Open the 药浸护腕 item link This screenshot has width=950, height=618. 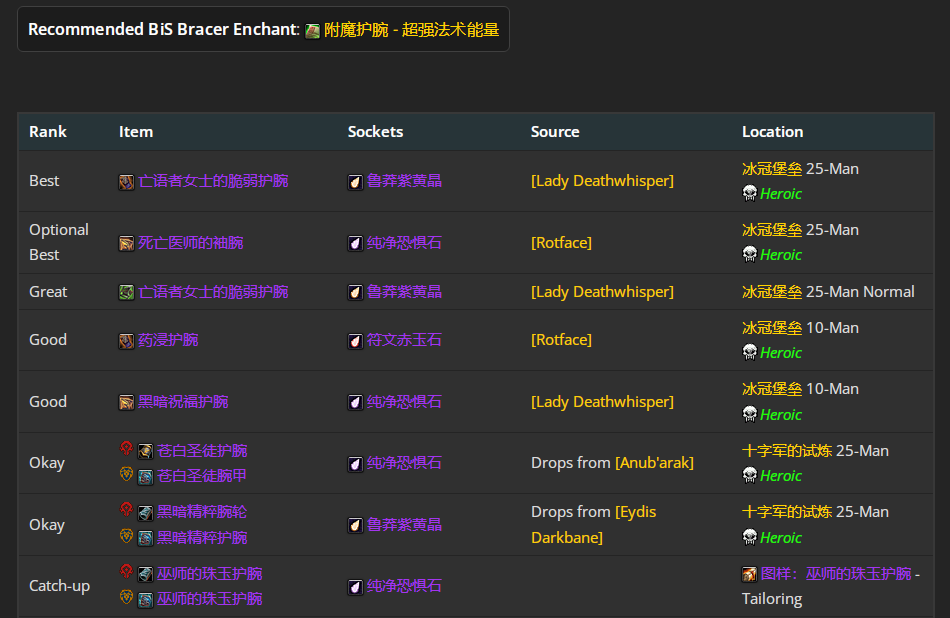(x=168, y=340)
